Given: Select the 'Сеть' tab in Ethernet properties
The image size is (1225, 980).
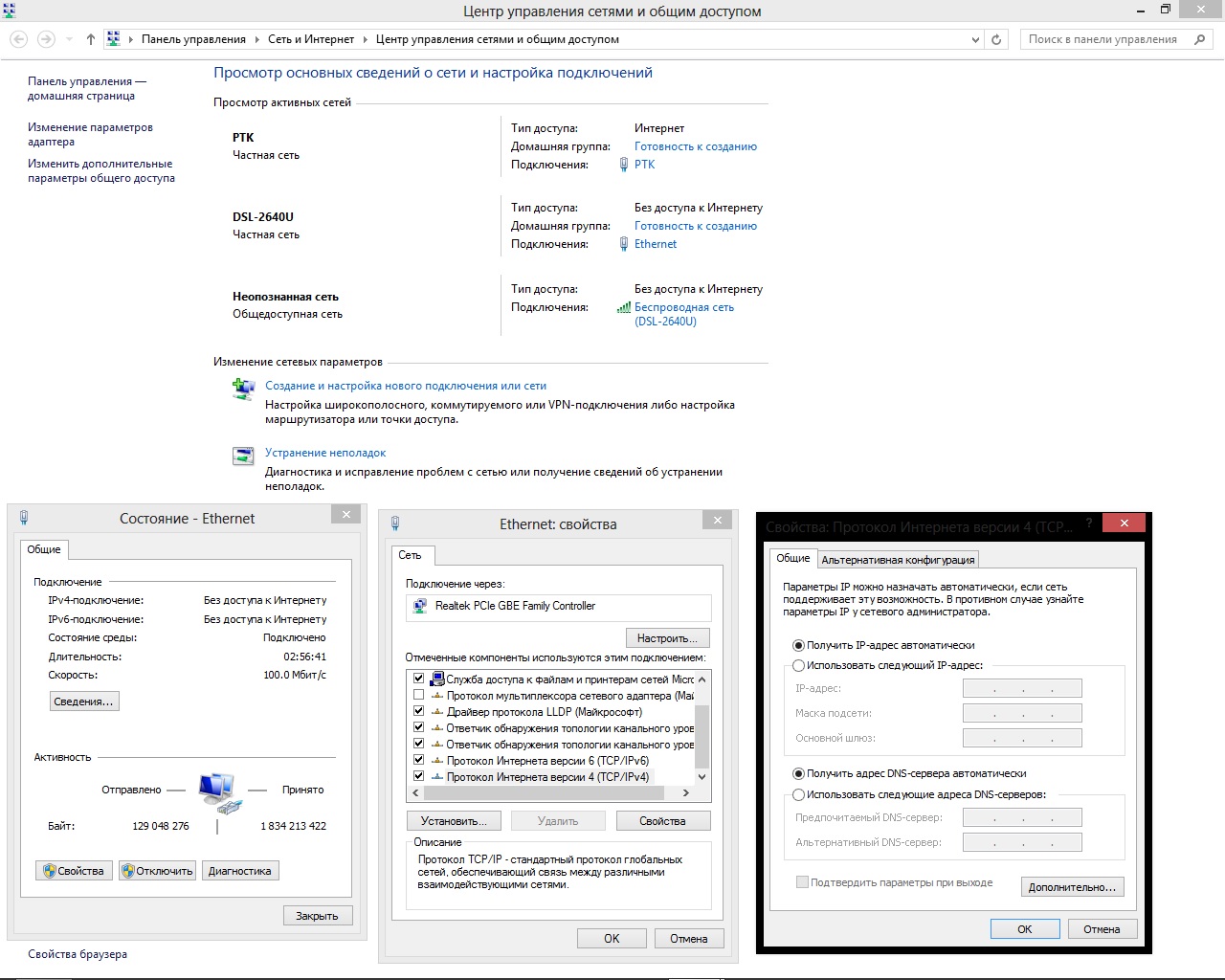Looking at the screenshot, I should 410,555.
